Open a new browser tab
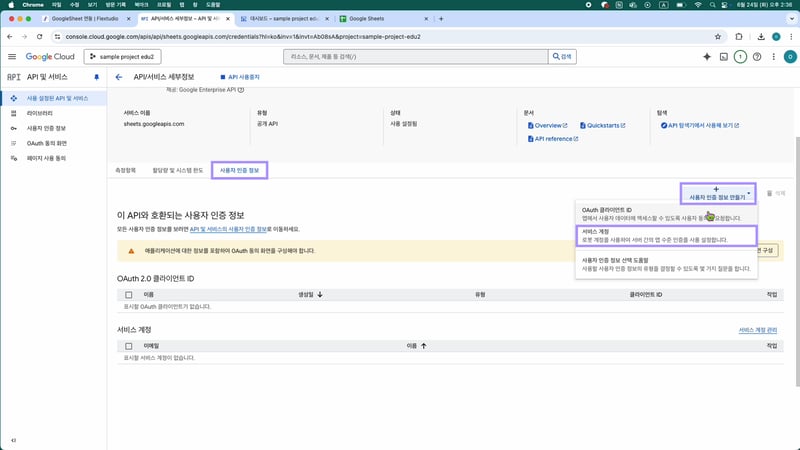This screenshot has width=800, height=450. click(441, 19)
